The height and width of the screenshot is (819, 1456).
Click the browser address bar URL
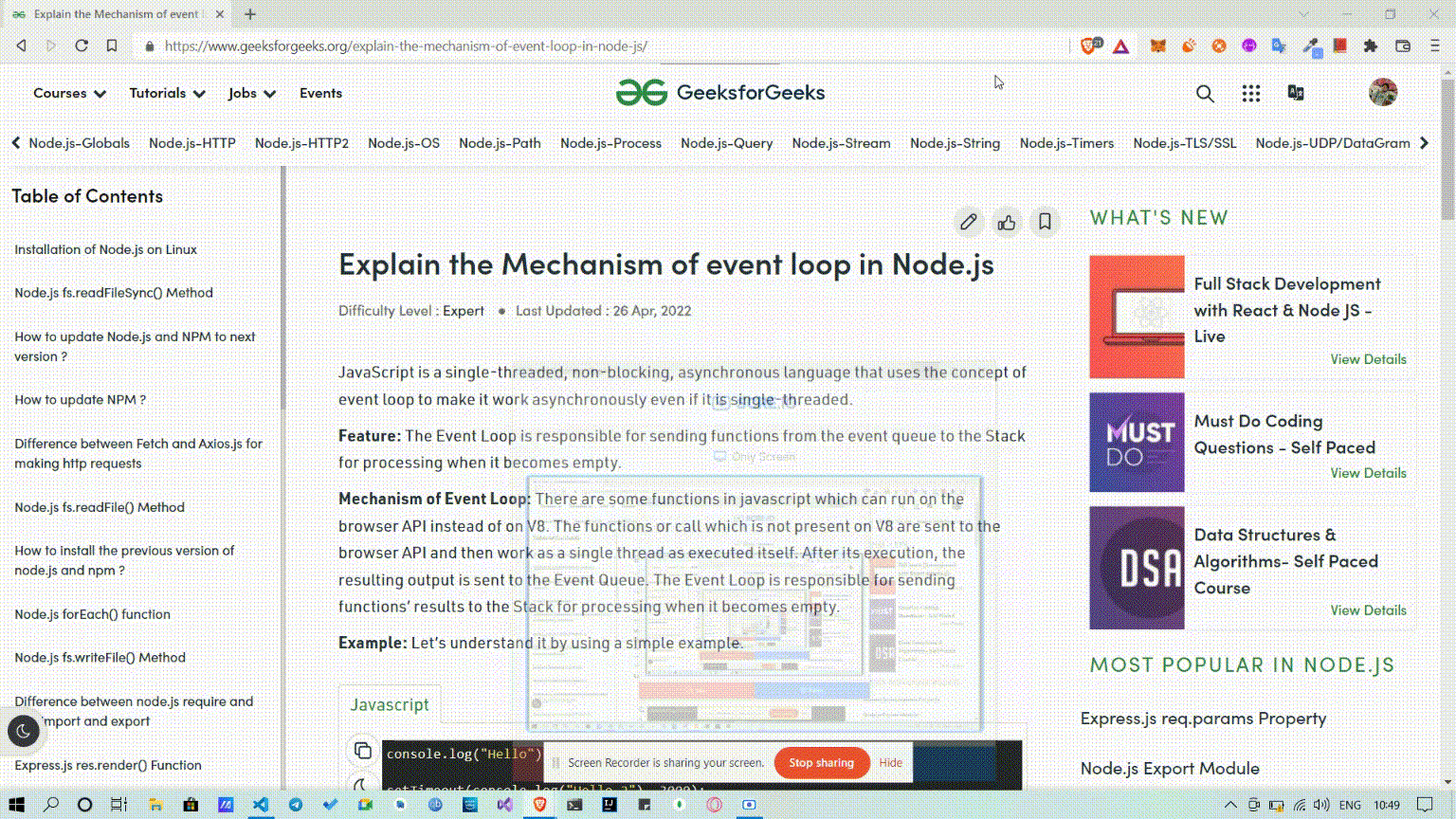pyautogui.click(x=406, y=45)
